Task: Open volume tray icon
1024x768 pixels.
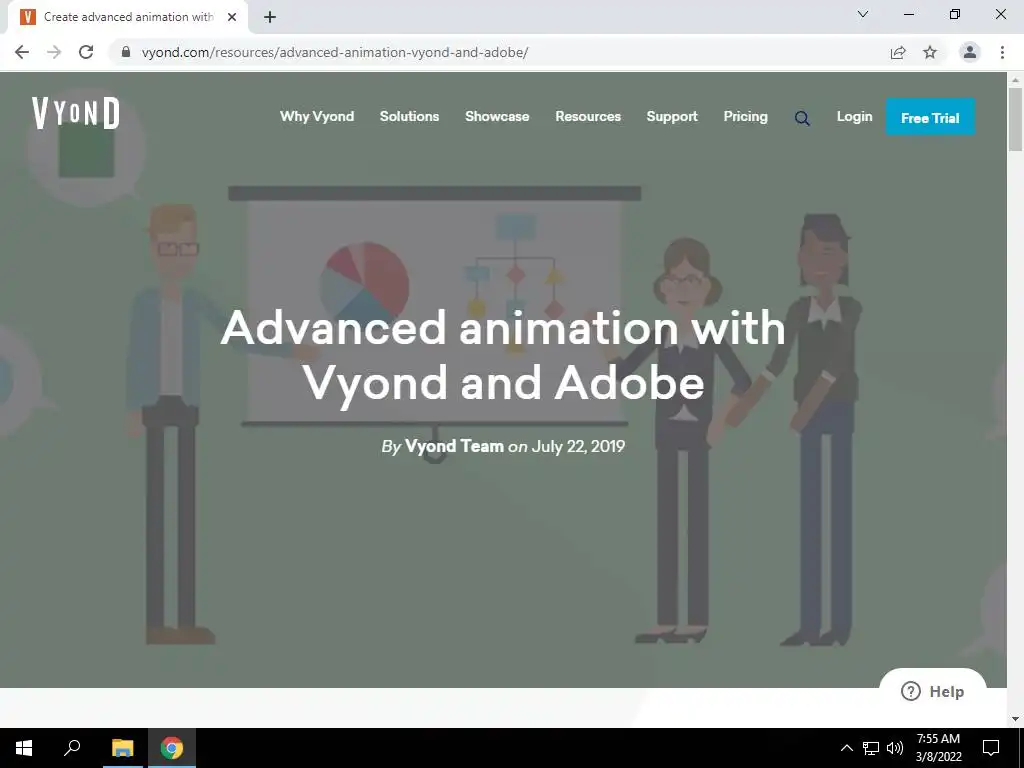Action: pos(895,748)
